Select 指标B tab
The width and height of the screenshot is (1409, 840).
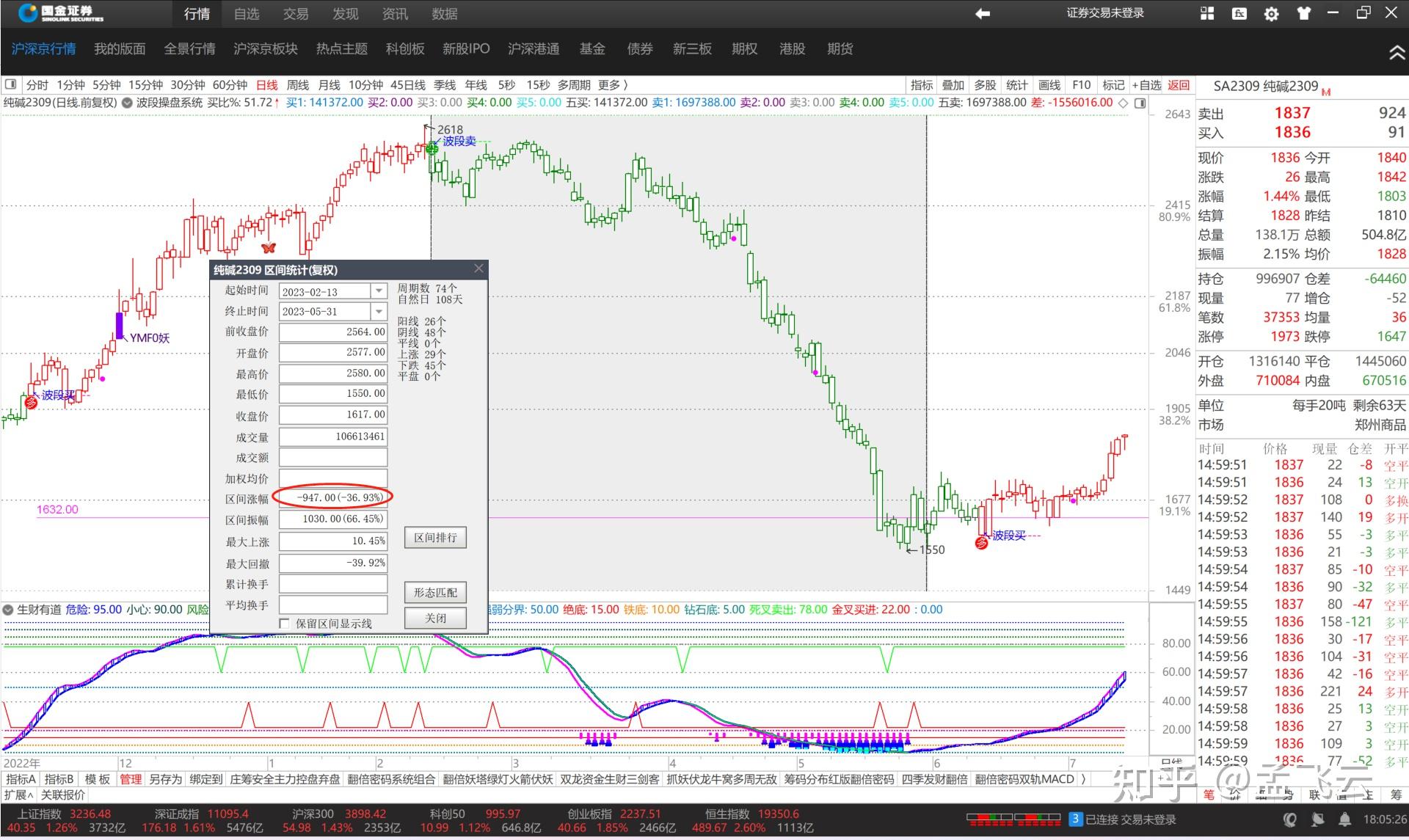(59, 779)
